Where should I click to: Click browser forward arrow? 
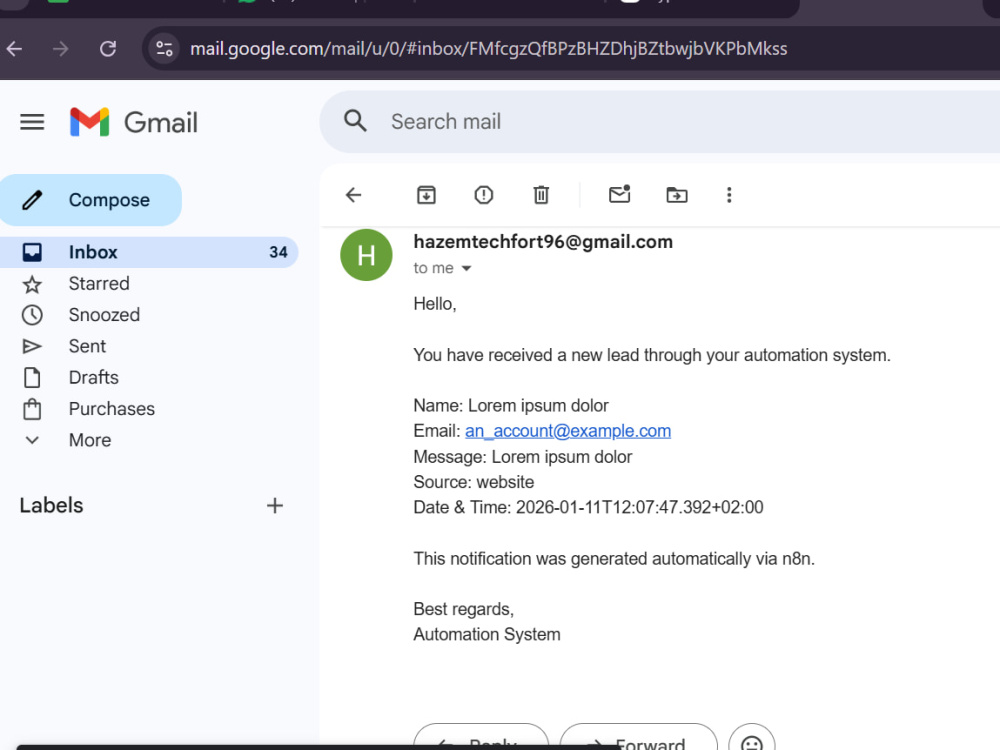(61, 48)
